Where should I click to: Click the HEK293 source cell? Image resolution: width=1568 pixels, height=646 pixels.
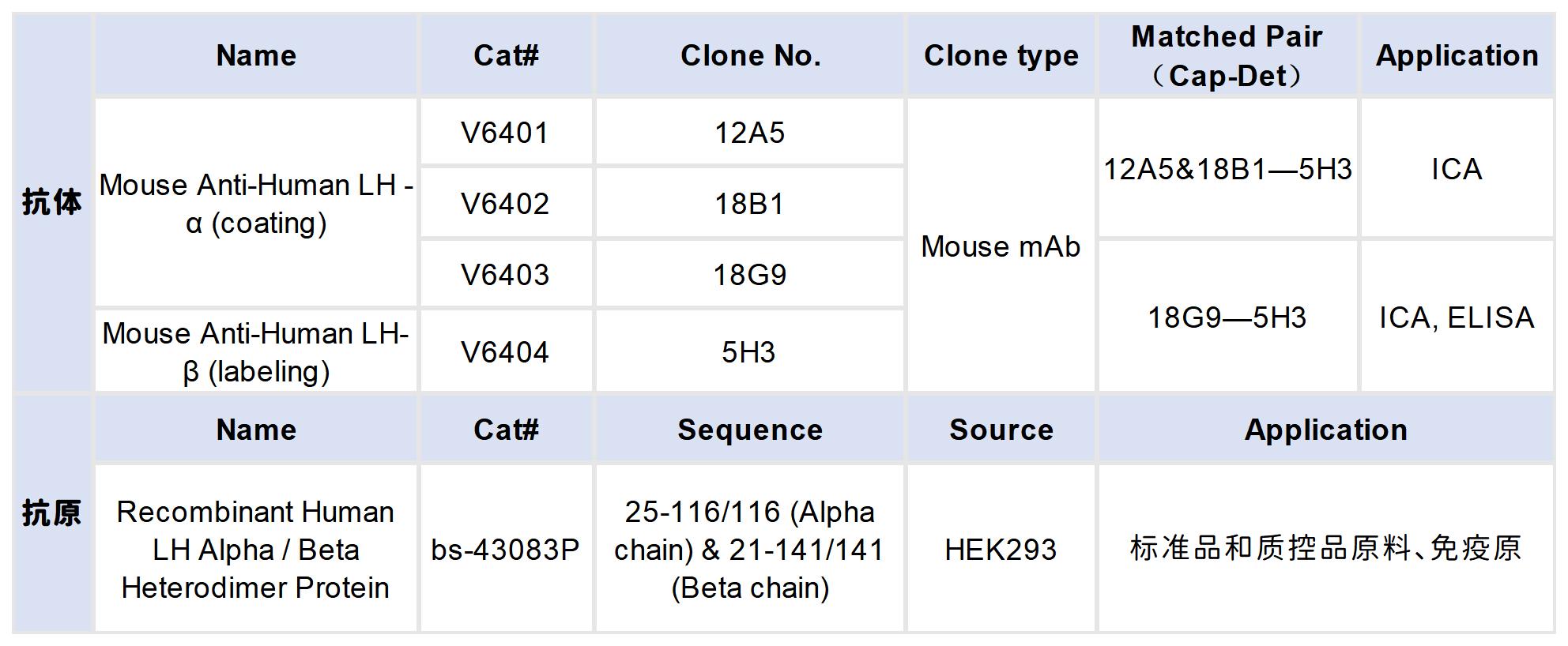pos(1001,550)
